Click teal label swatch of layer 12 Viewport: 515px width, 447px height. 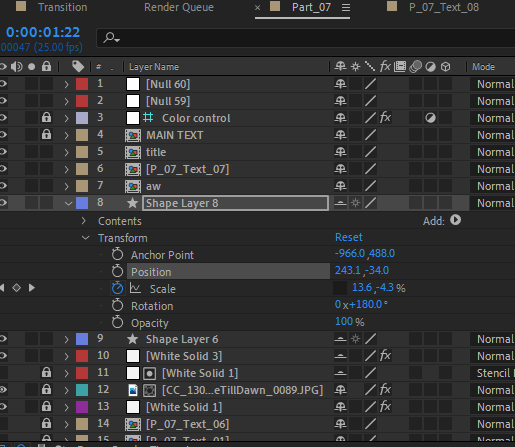[82, 390]
